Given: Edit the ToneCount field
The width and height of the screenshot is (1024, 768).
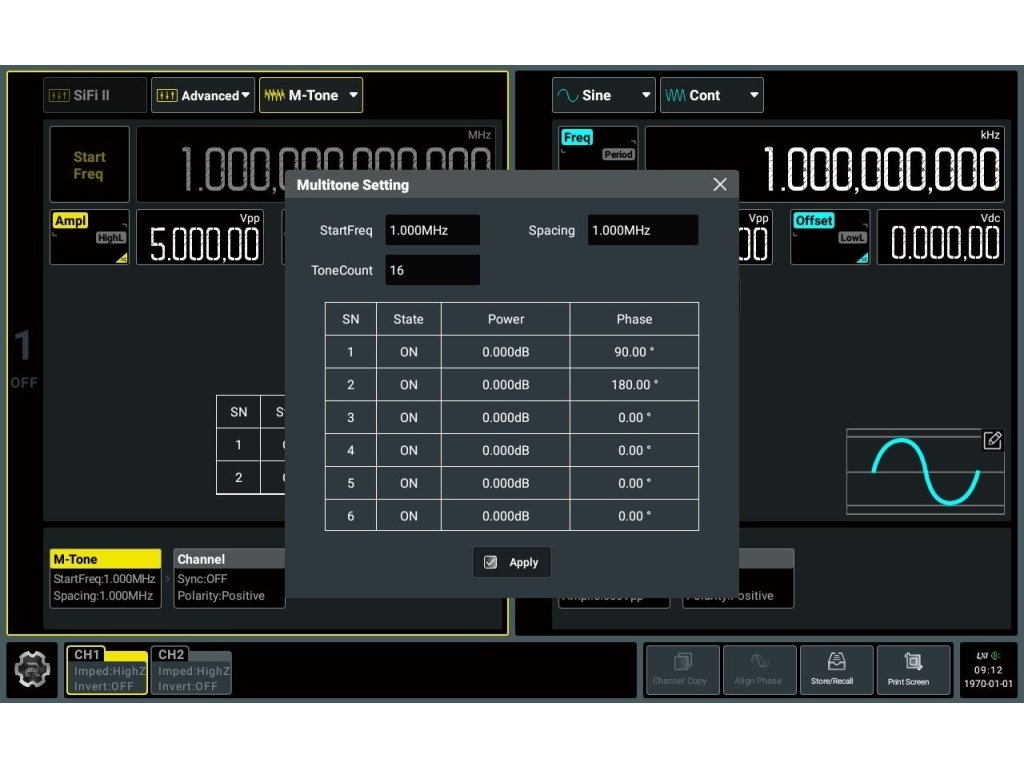Looking at the screenshot, I should (432, 270).
